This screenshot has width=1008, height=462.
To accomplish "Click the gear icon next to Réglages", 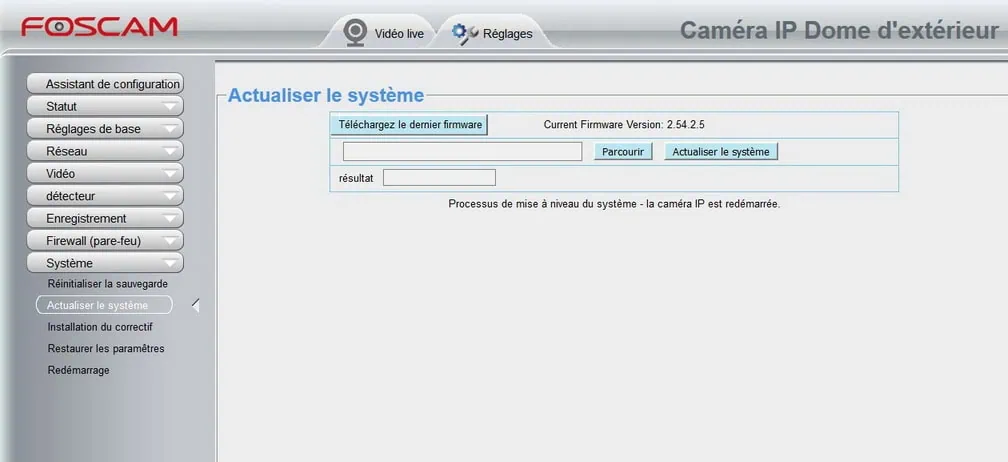I will point(464,32).
